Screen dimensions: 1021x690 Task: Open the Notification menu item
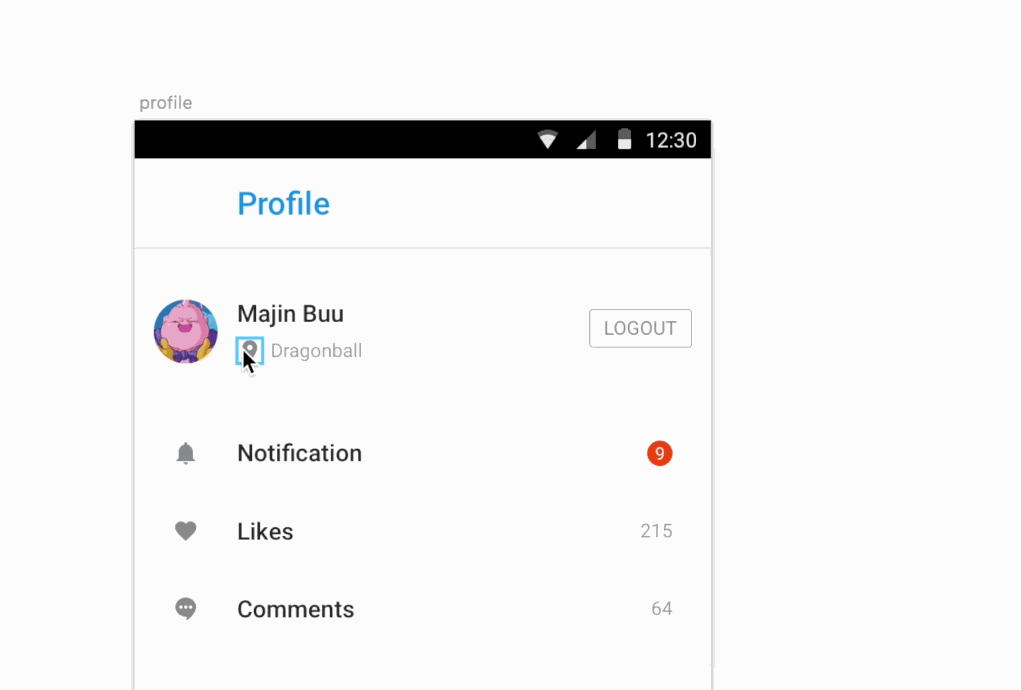click(x=299, y=453)
